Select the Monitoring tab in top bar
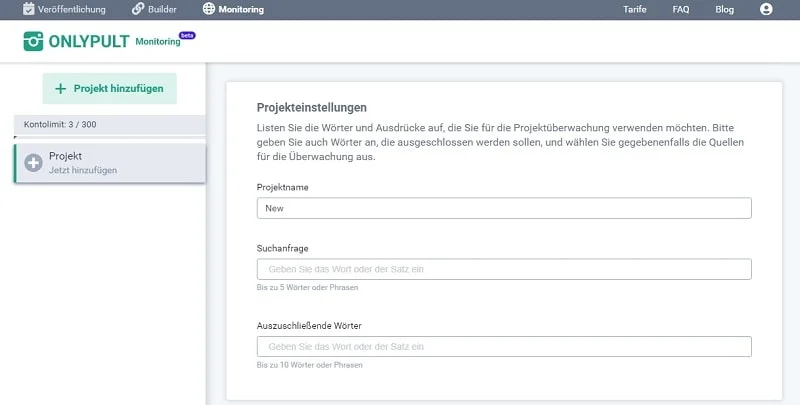 click(241, 9)
